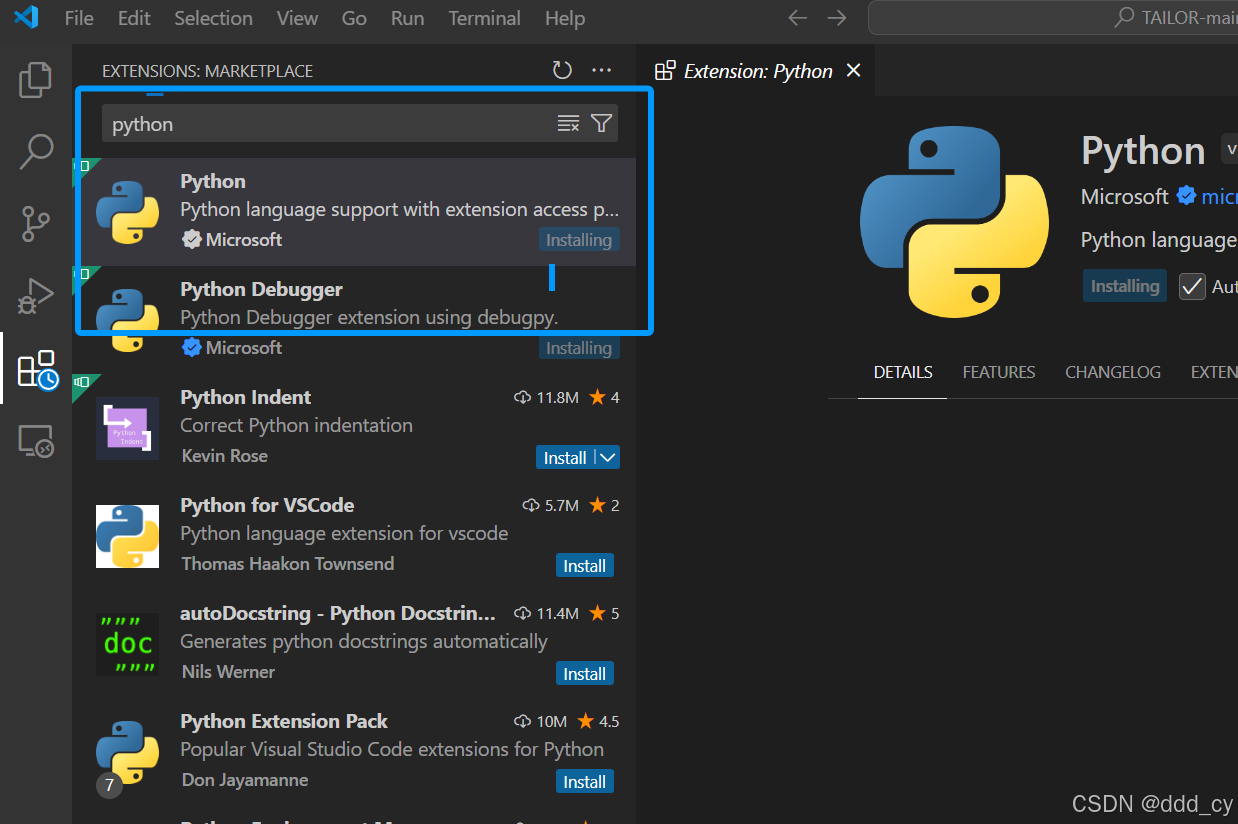Click Installing button on Python Debugger item
Image resolution: width=1238 pixels, height=824 pixels.
coord(579,348)
